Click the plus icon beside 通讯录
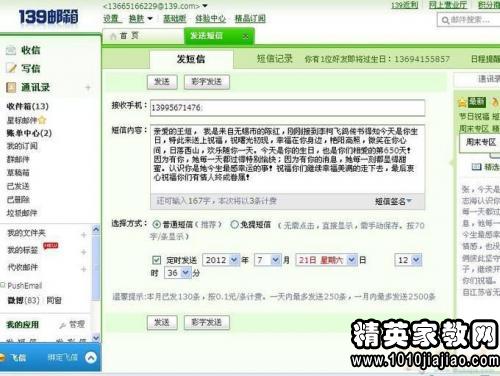The height and width of the screenshot is (376, 500). tap(88, 88)
